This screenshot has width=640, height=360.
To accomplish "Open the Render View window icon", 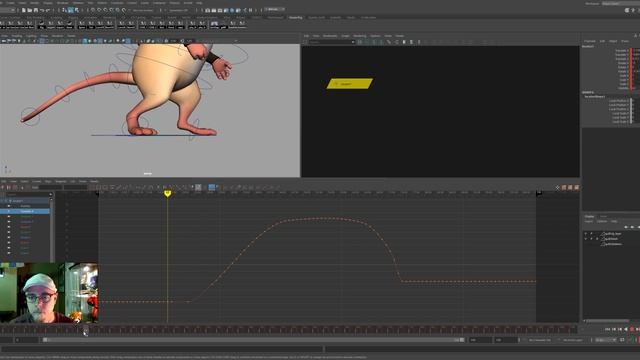I will point(207,10).
